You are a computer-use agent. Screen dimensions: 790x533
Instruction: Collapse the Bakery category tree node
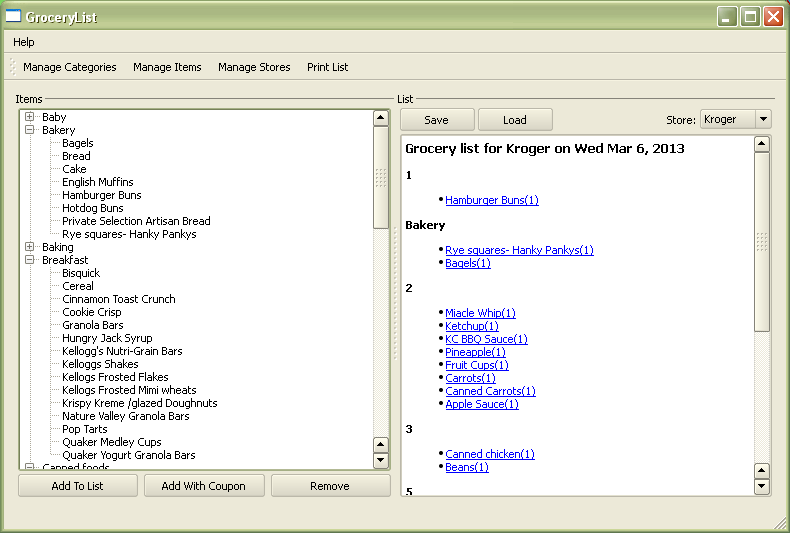30,130
